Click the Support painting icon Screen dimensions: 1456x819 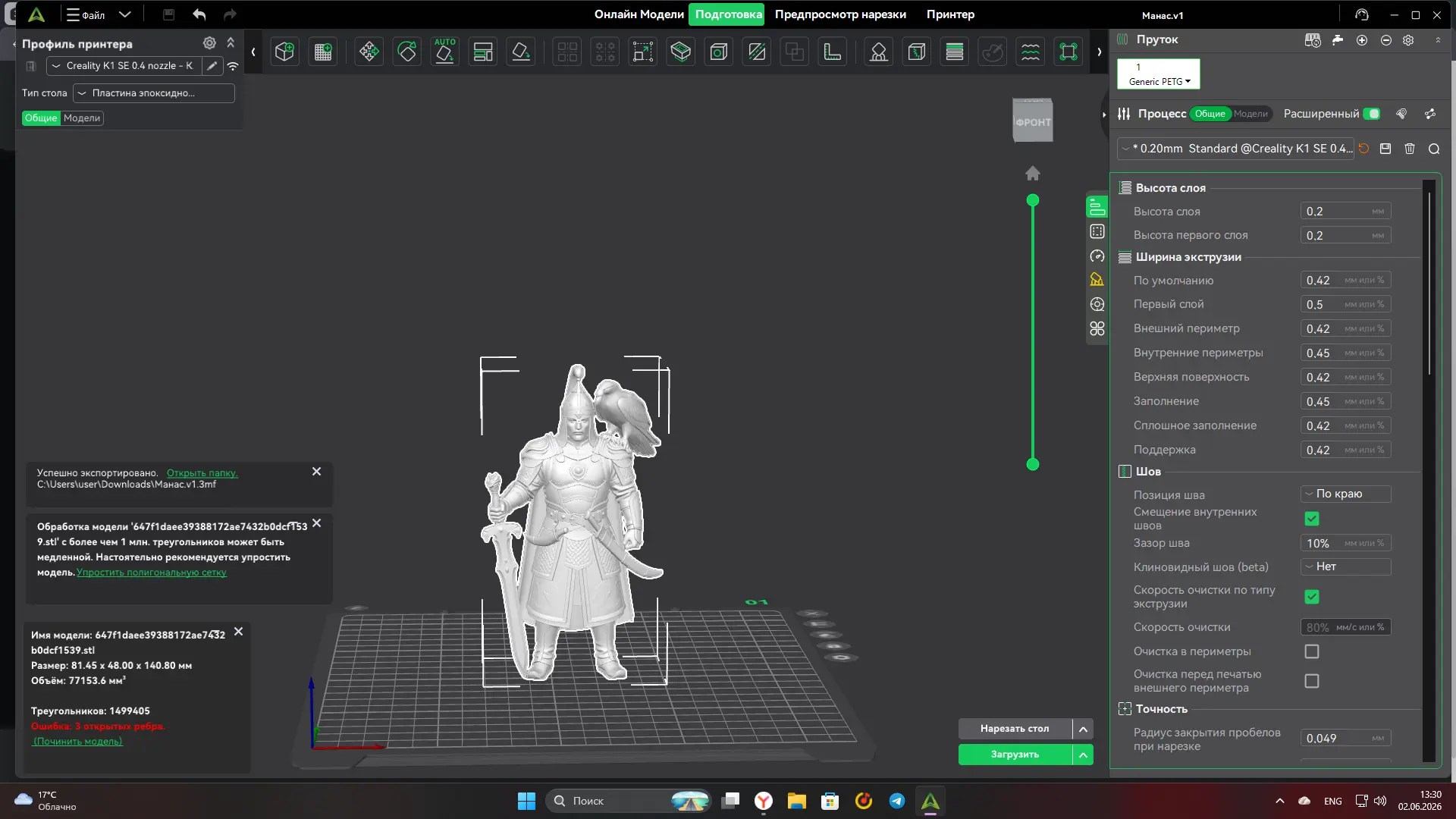pyautogui.click(x=879, y=52)
